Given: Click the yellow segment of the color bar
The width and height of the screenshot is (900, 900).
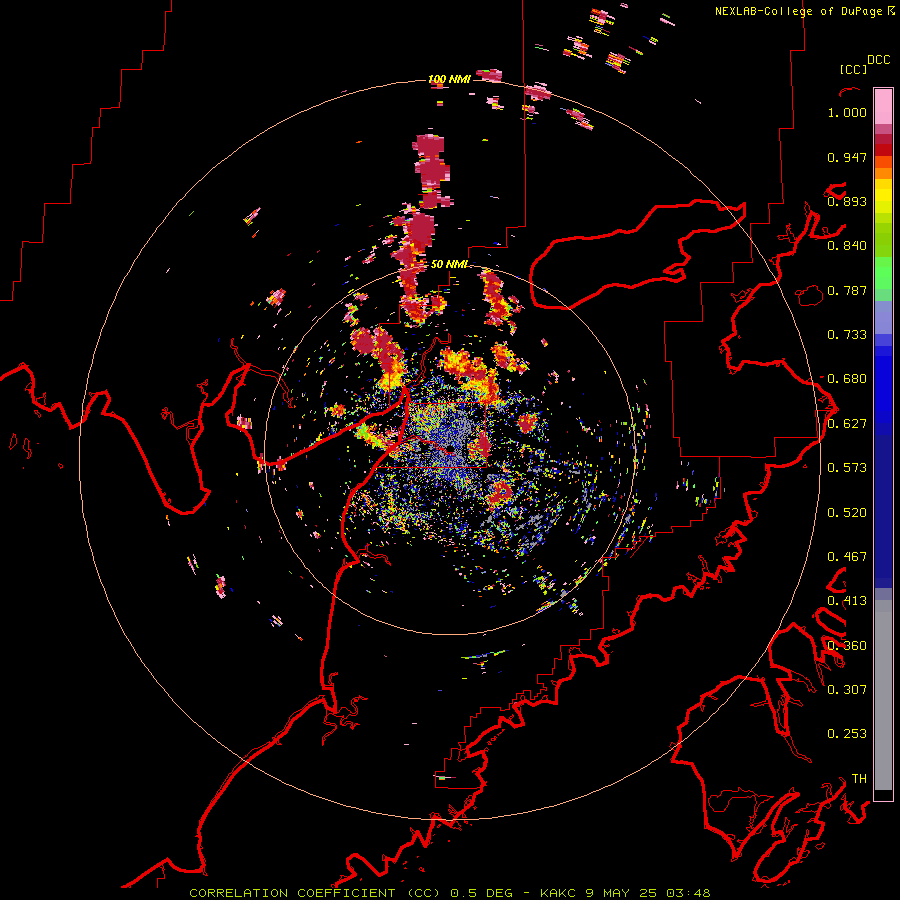Looking at the screenshot, I should tap(883, 197).
